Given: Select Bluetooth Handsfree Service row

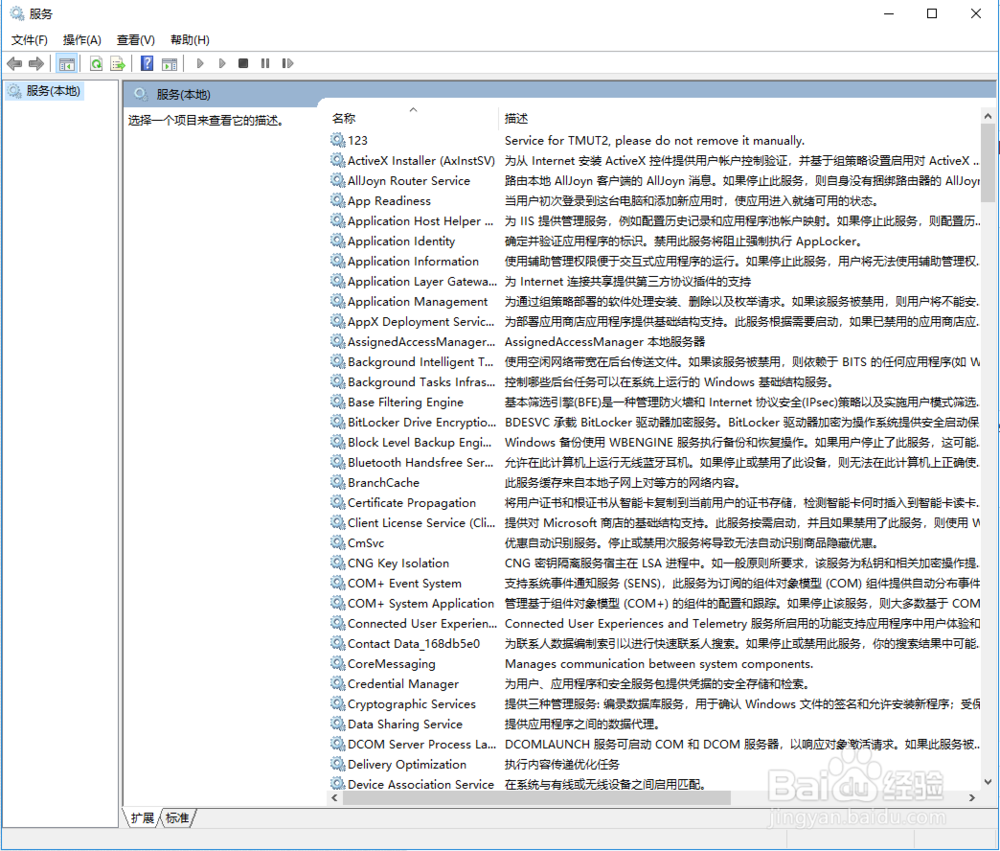Looking at the screenshot, I should click(655, 462).
